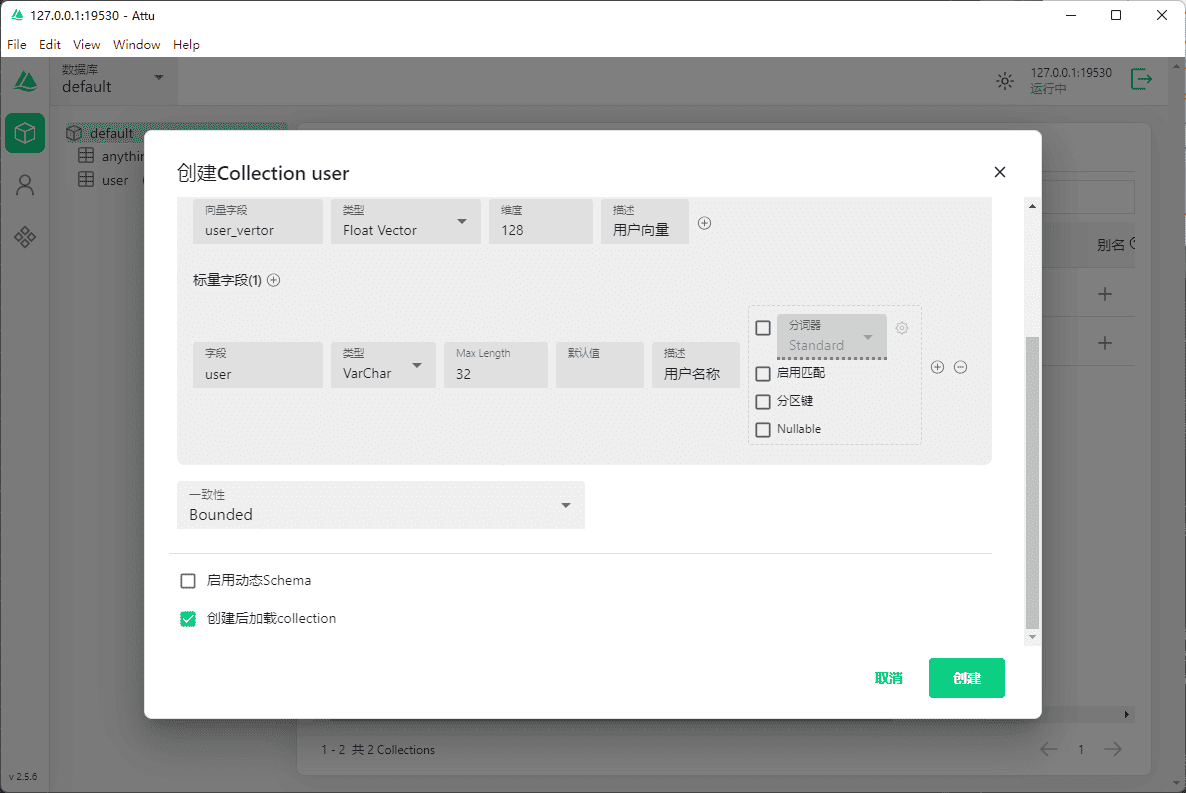Screen dimensions: 1186x793
Task: Open the View menu
Action: [87, 45]
